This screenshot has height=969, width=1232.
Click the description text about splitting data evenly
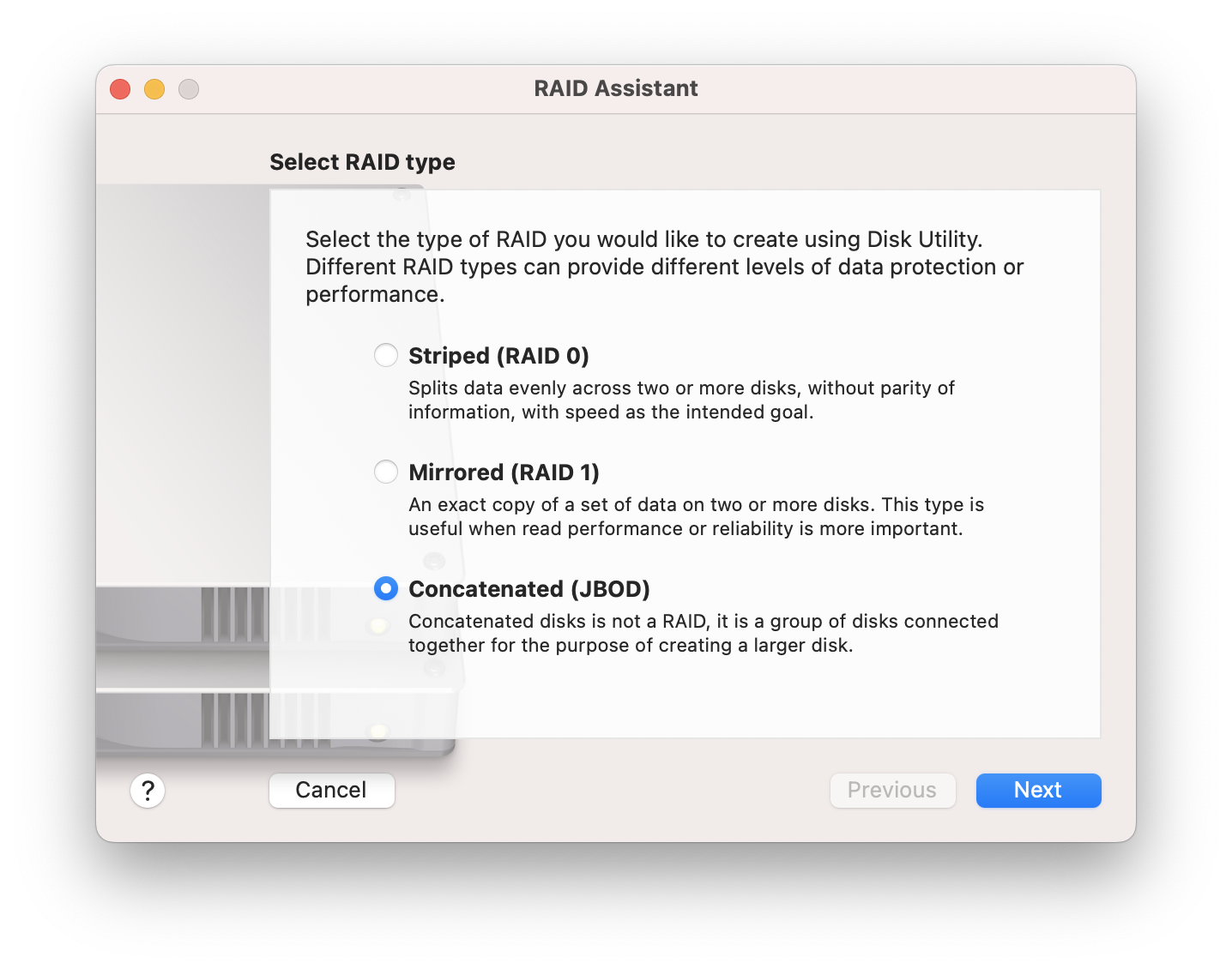tap(681, 400)
